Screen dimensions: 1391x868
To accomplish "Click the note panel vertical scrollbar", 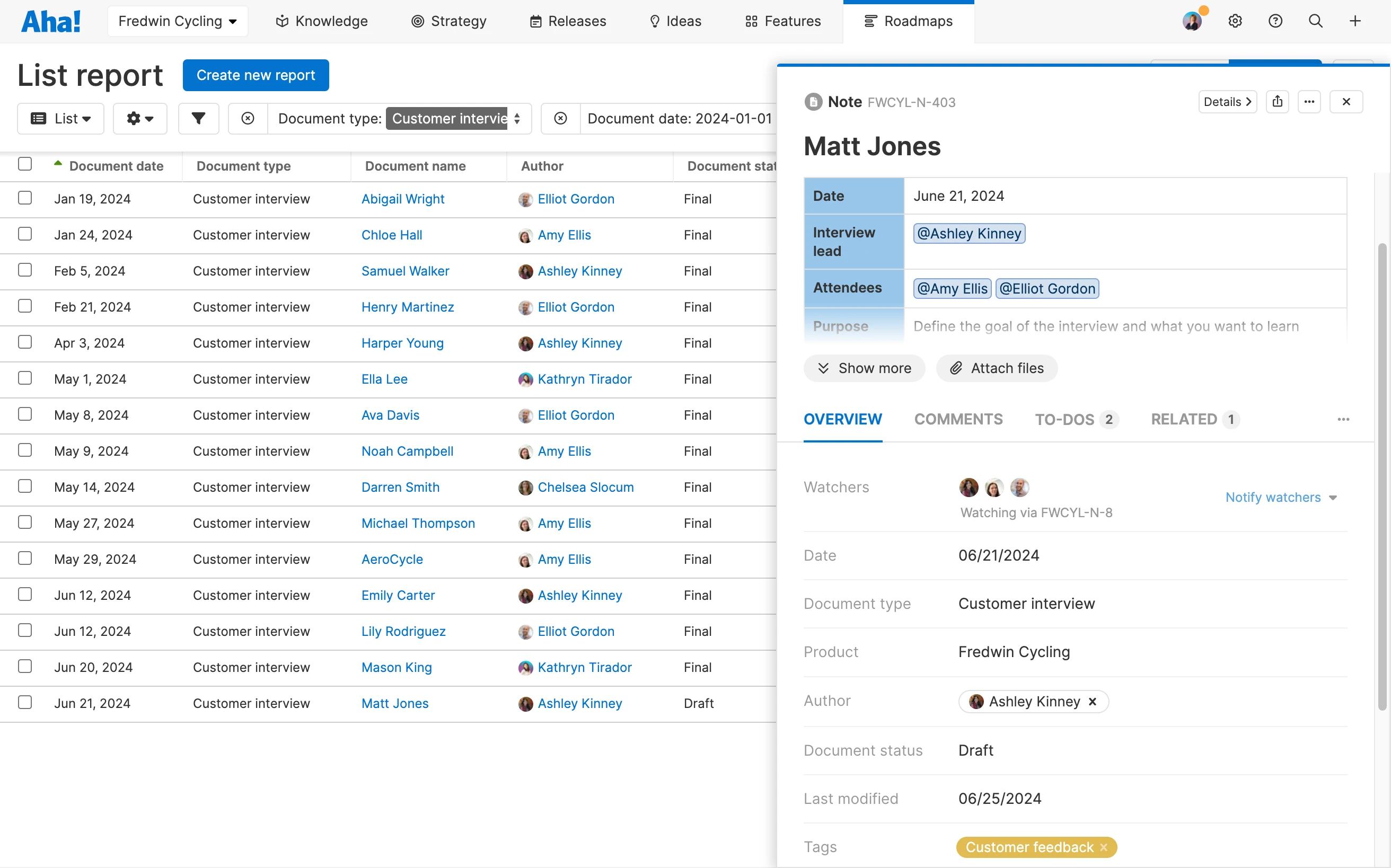I will 1382,476.
